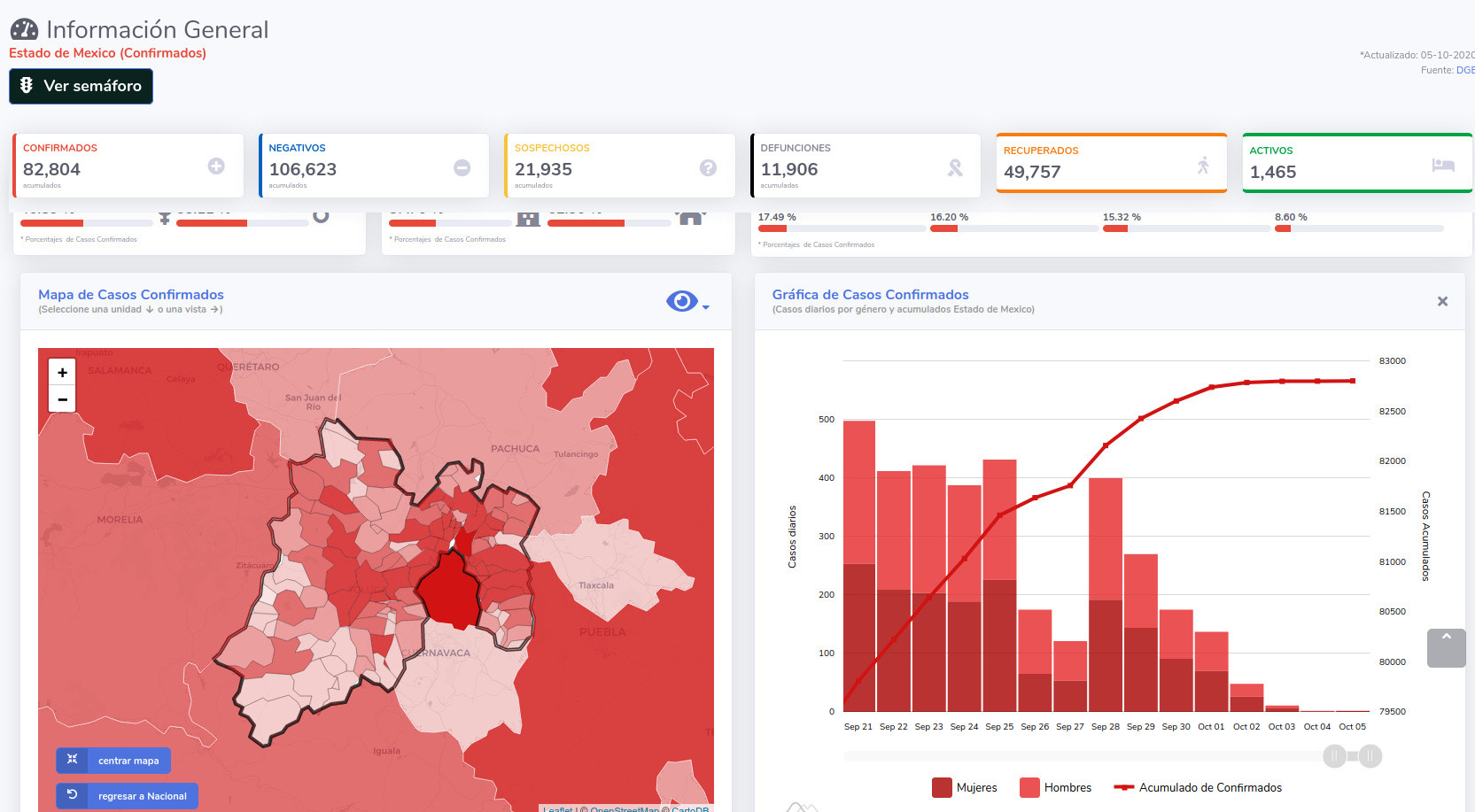Click the Ver semáforo button

pos(81,86)
